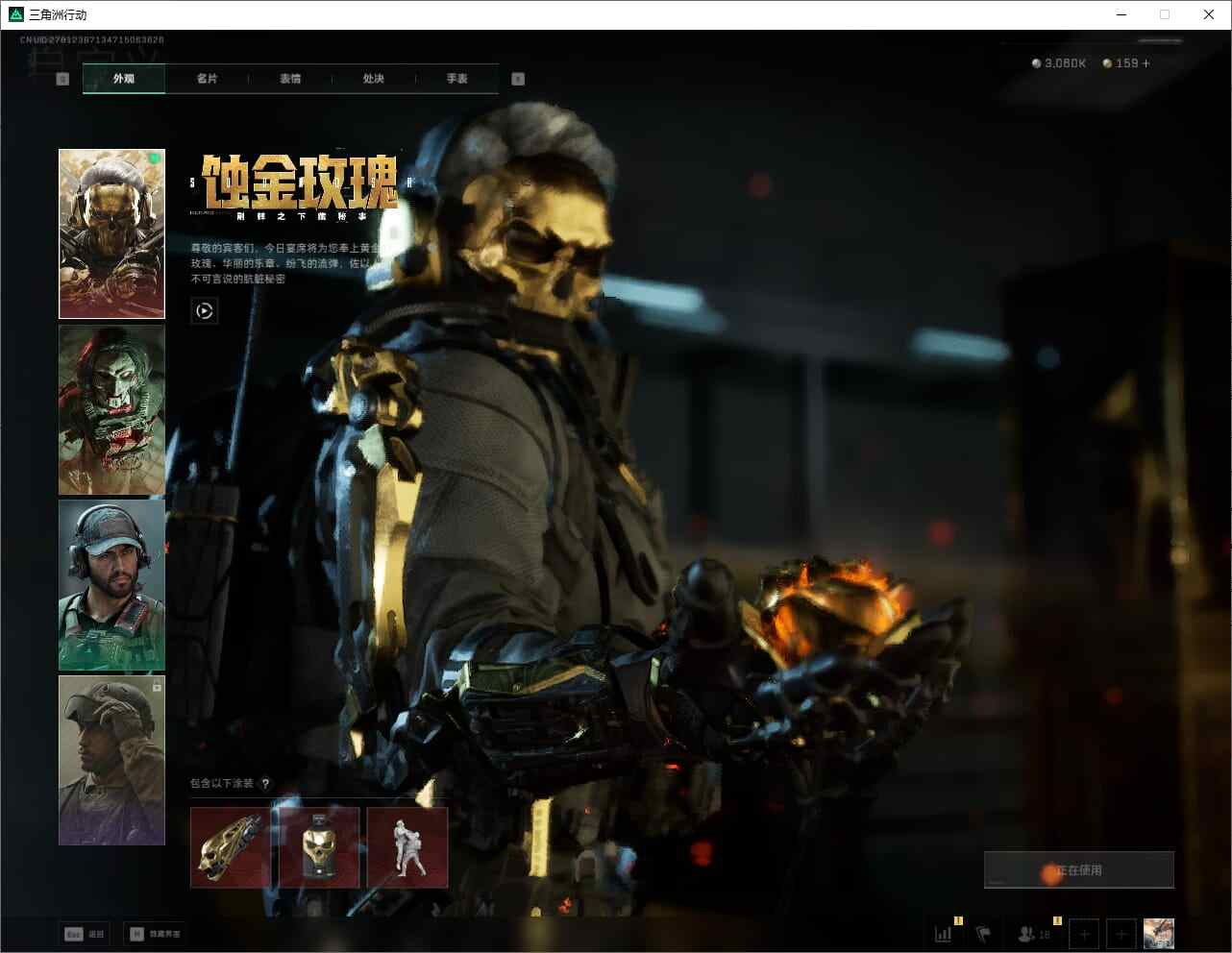Image resolution: width=1232 pixels, height=953 pixels.
Task: Switch to the 手表 tab
Action: (x=456, y=79)
